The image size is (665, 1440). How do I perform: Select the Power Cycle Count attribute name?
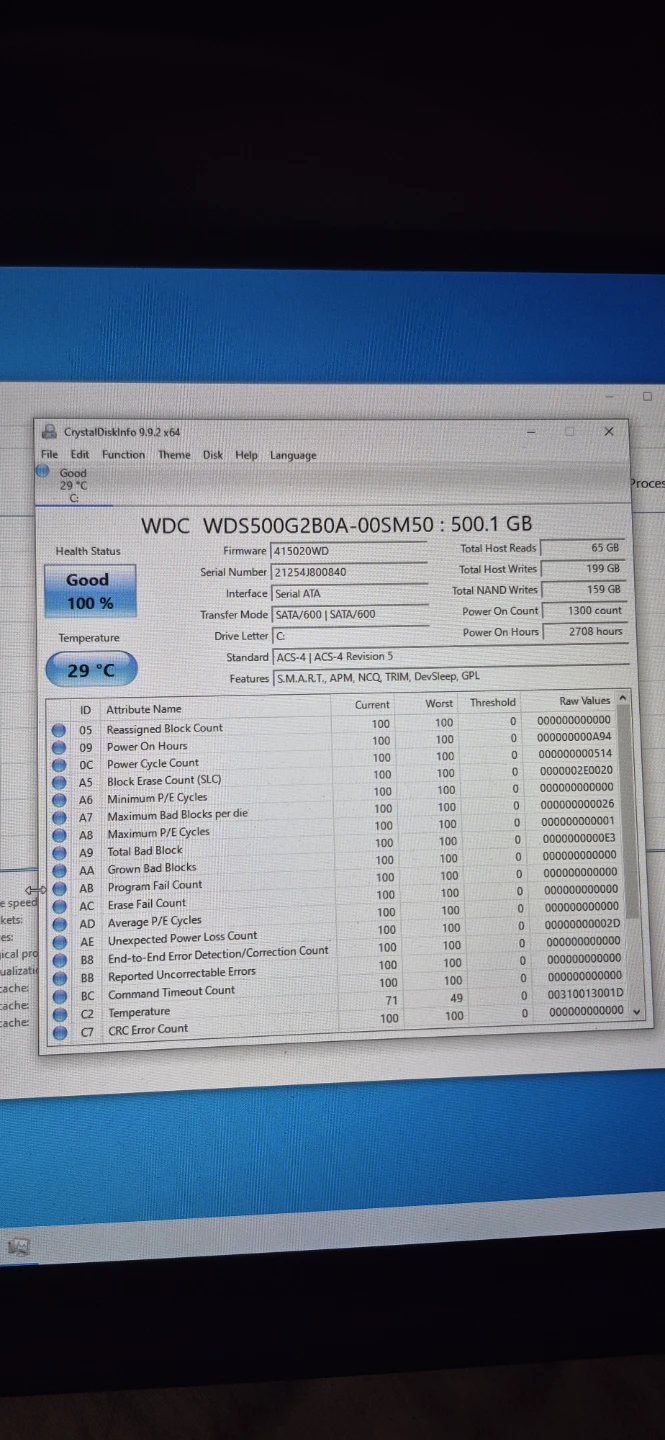coord(152,763)
